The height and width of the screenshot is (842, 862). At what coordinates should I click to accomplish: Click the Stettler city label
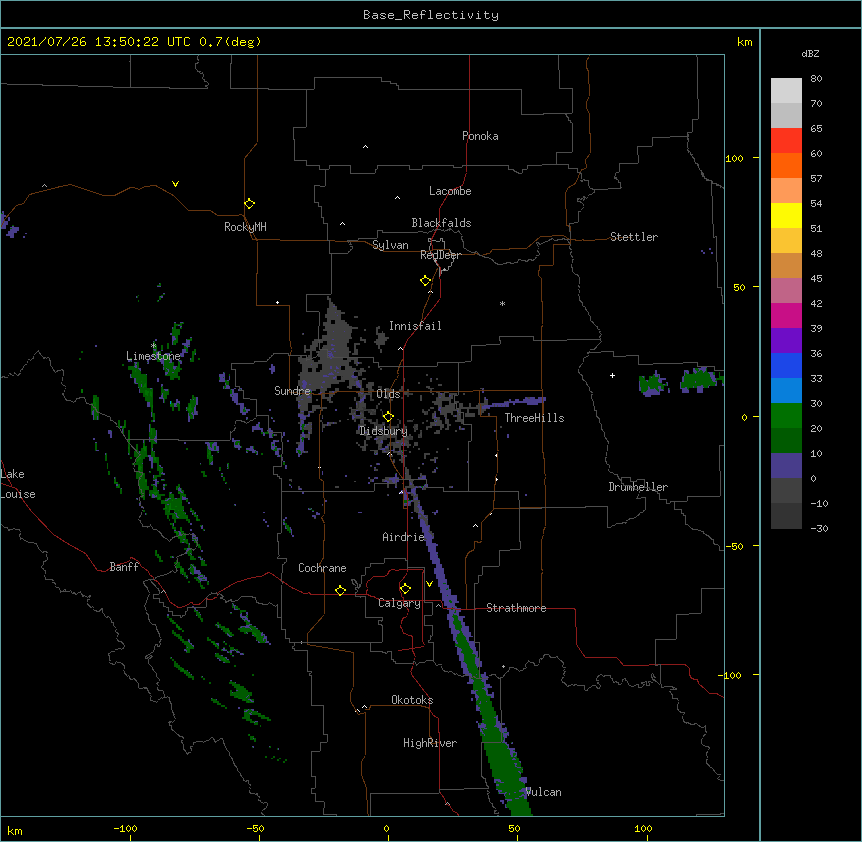click(634, 237)
